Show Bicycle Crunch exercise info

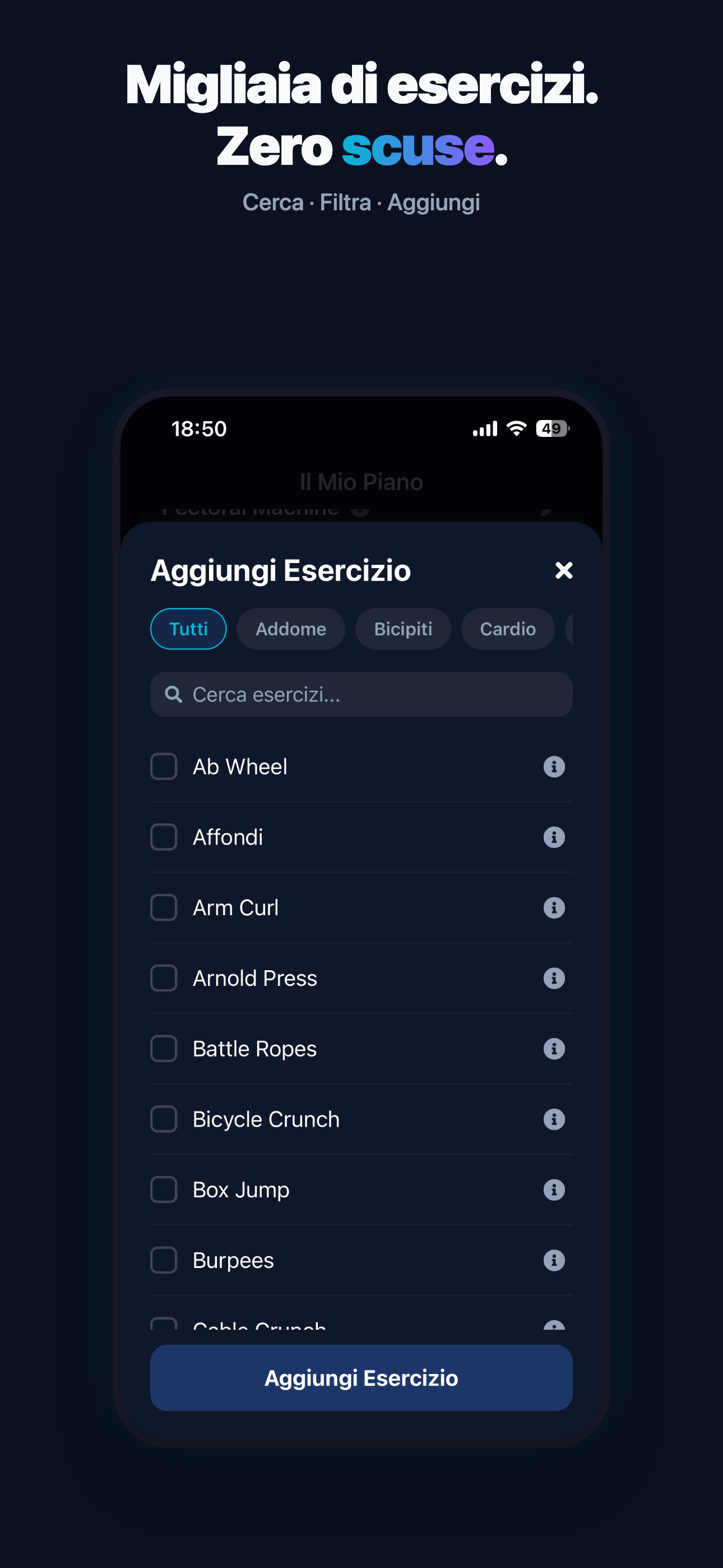(554, 1119)
